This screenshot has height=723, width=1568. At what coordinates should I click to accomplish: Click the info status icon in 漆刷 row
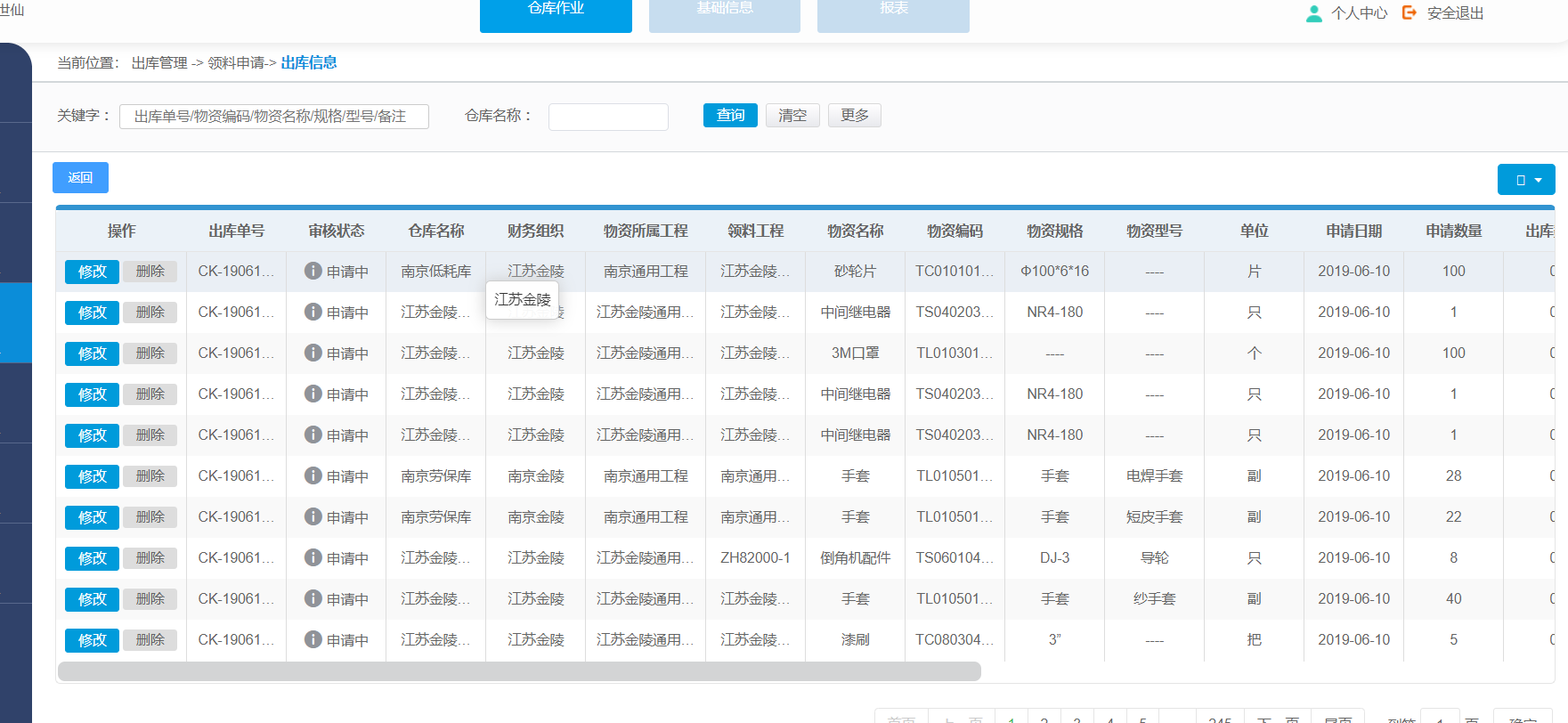tap(313, 639)
